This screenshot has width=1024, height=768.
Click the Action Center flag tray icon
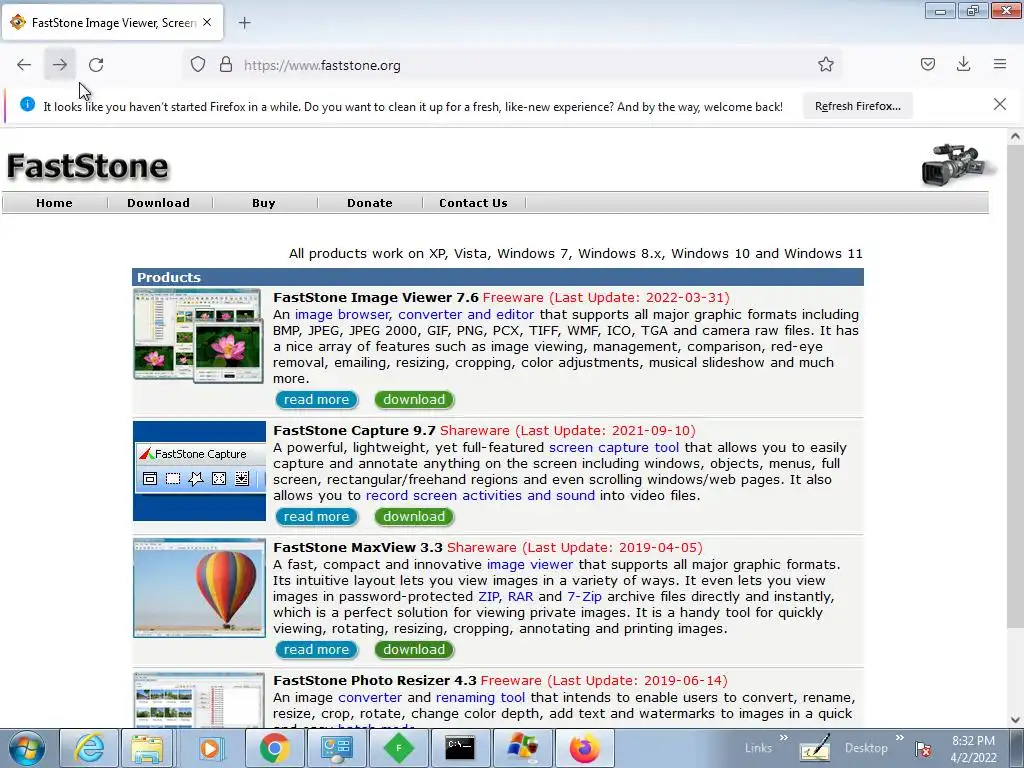click(923, 749)
